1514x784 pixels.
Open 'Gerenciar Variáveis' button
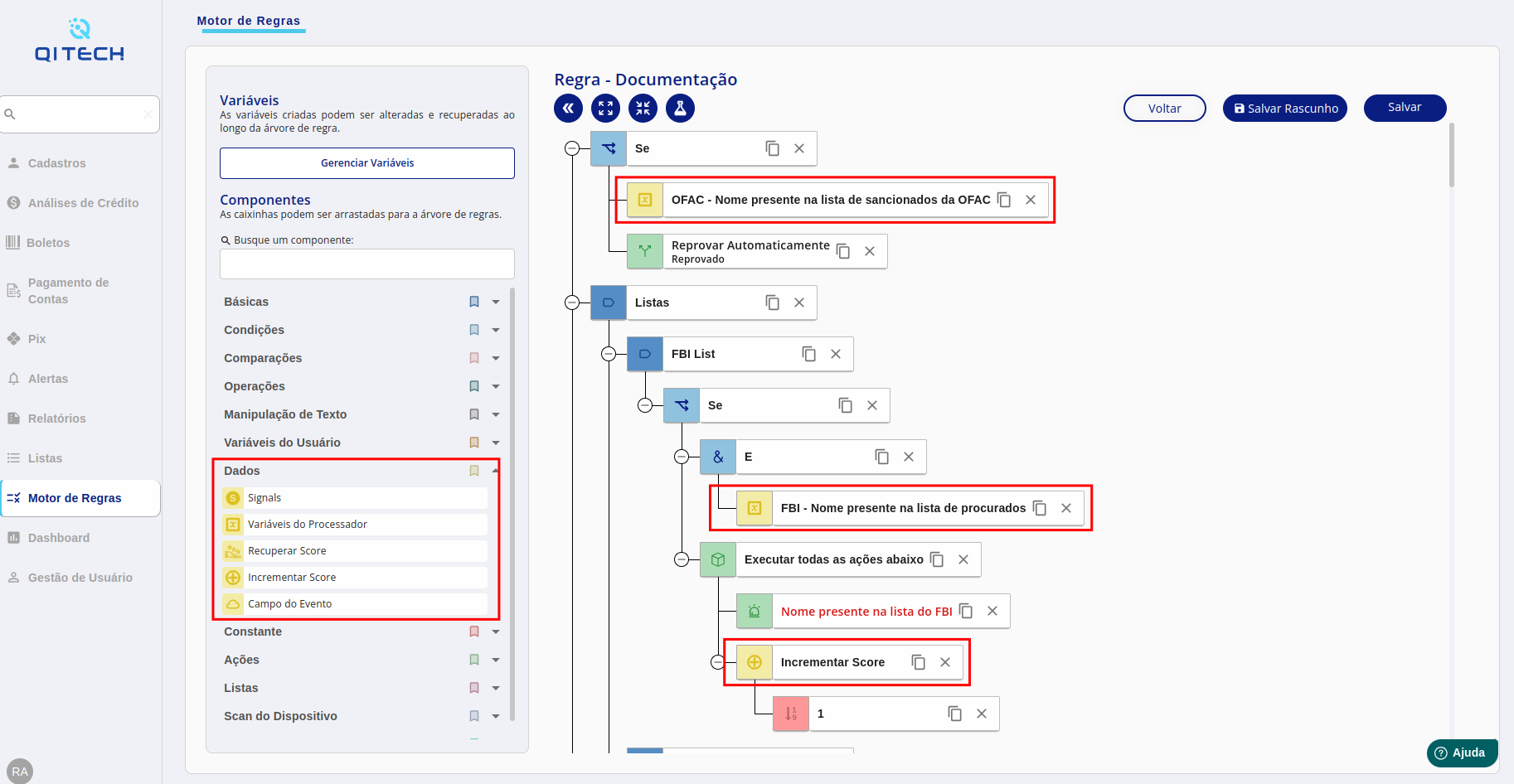pyautogui.click(x=367, y=163)
